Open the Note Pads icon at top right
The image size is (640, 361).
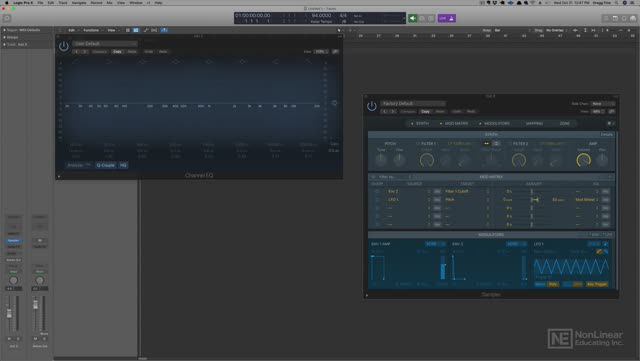pos(615,18)
